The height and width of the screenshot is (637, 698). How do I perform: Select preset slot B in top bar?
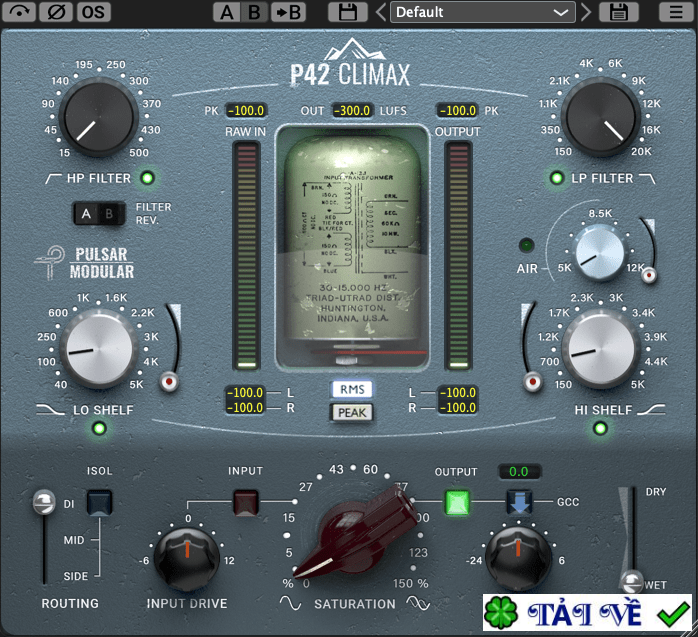(254, 12)
